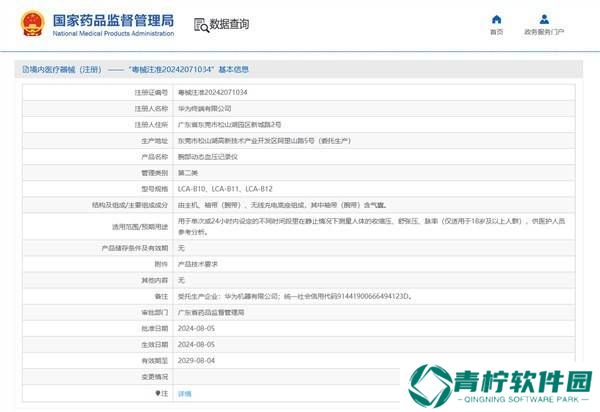Click the 产品名称 label
The height and width of the screenshot is (412, 600).
click(x=155, y=156)
